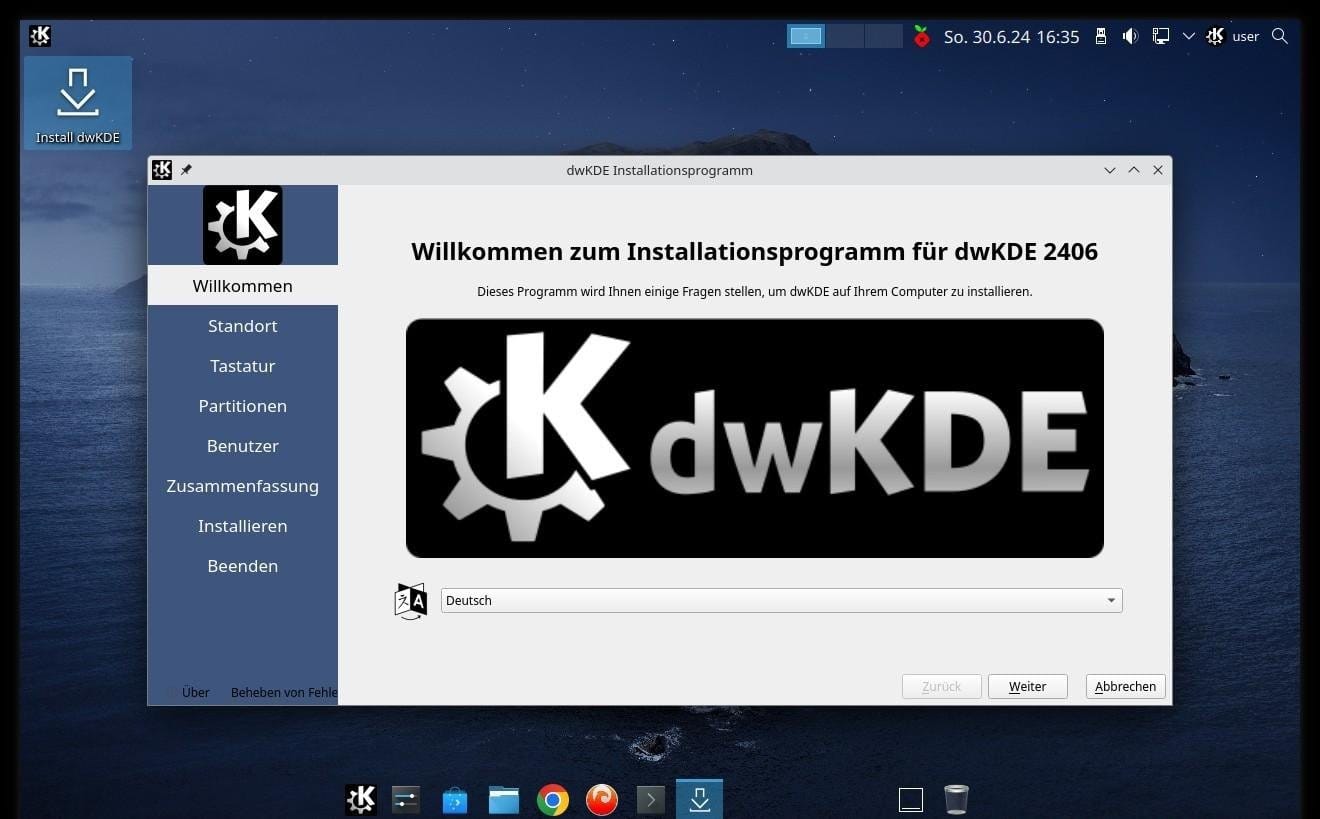Select the Willkommen step in sidebar
Screen dimensions: 1320x819
click(x=243, y=286)
